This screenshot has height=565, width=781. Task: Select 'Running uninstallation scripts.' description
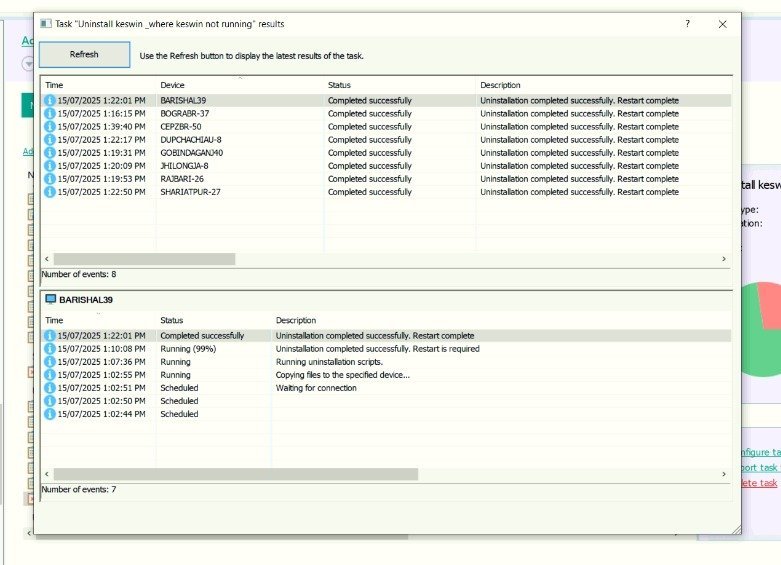tap(329, 362)
